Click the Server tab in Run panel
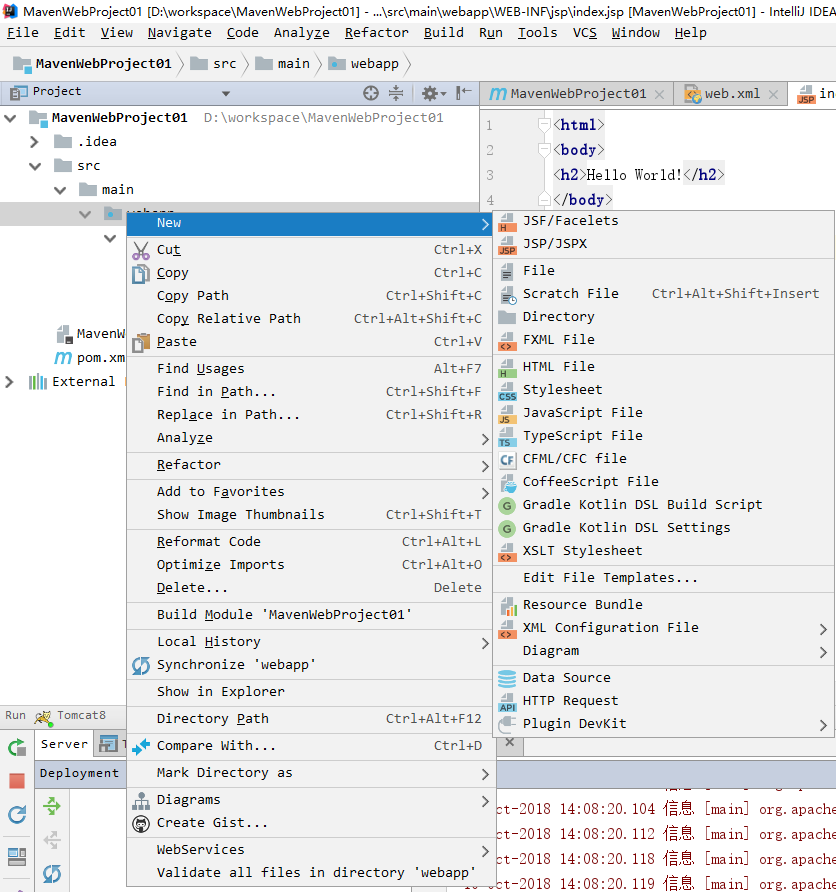 [x=64, y=744]
